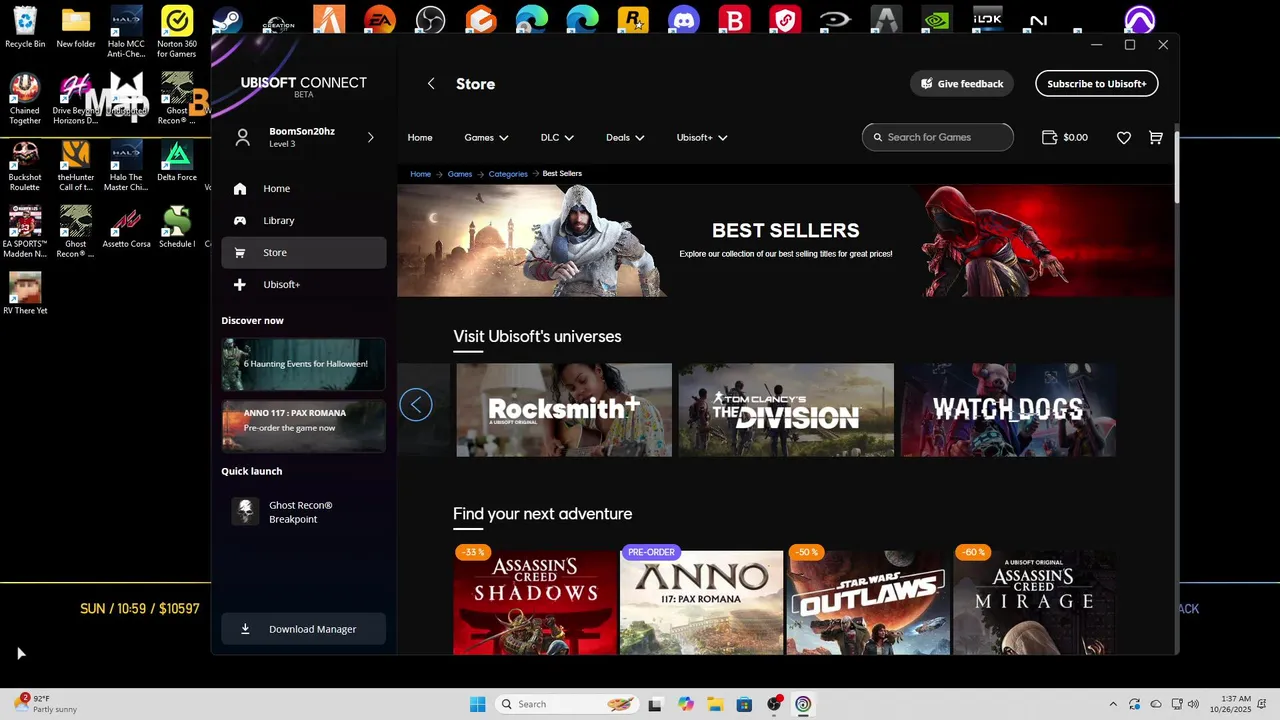Expand the Ubisoft+ dropdown in store nav

pos(702,138)
